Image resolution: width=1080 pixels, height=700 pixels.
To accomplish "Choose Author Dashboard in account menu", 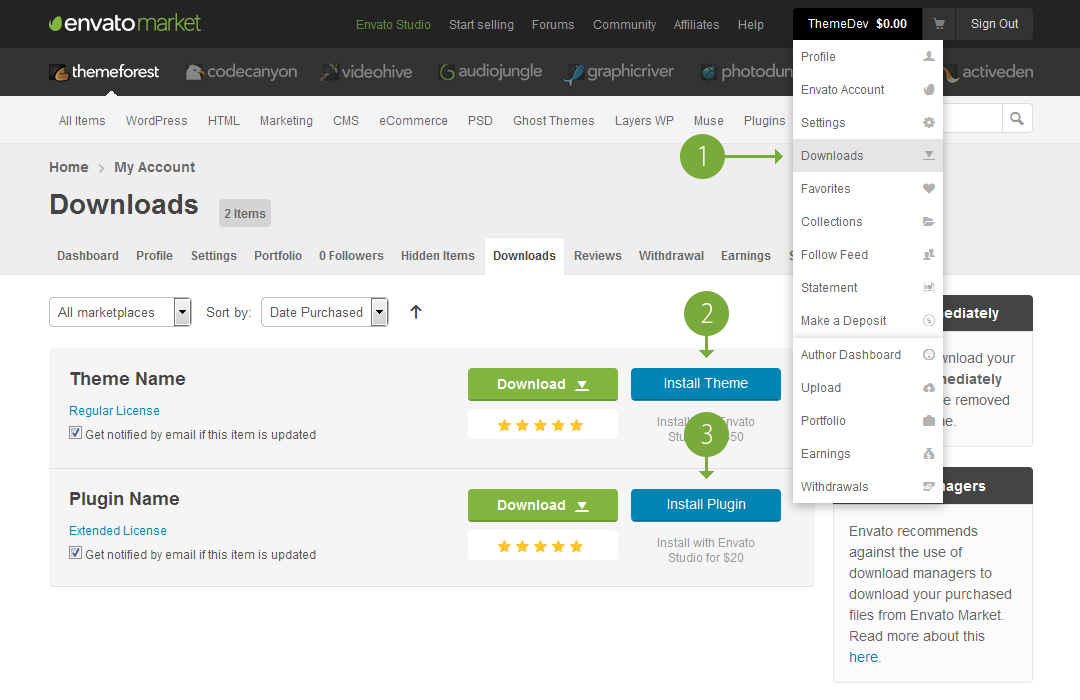I will [x=868, y=355].
